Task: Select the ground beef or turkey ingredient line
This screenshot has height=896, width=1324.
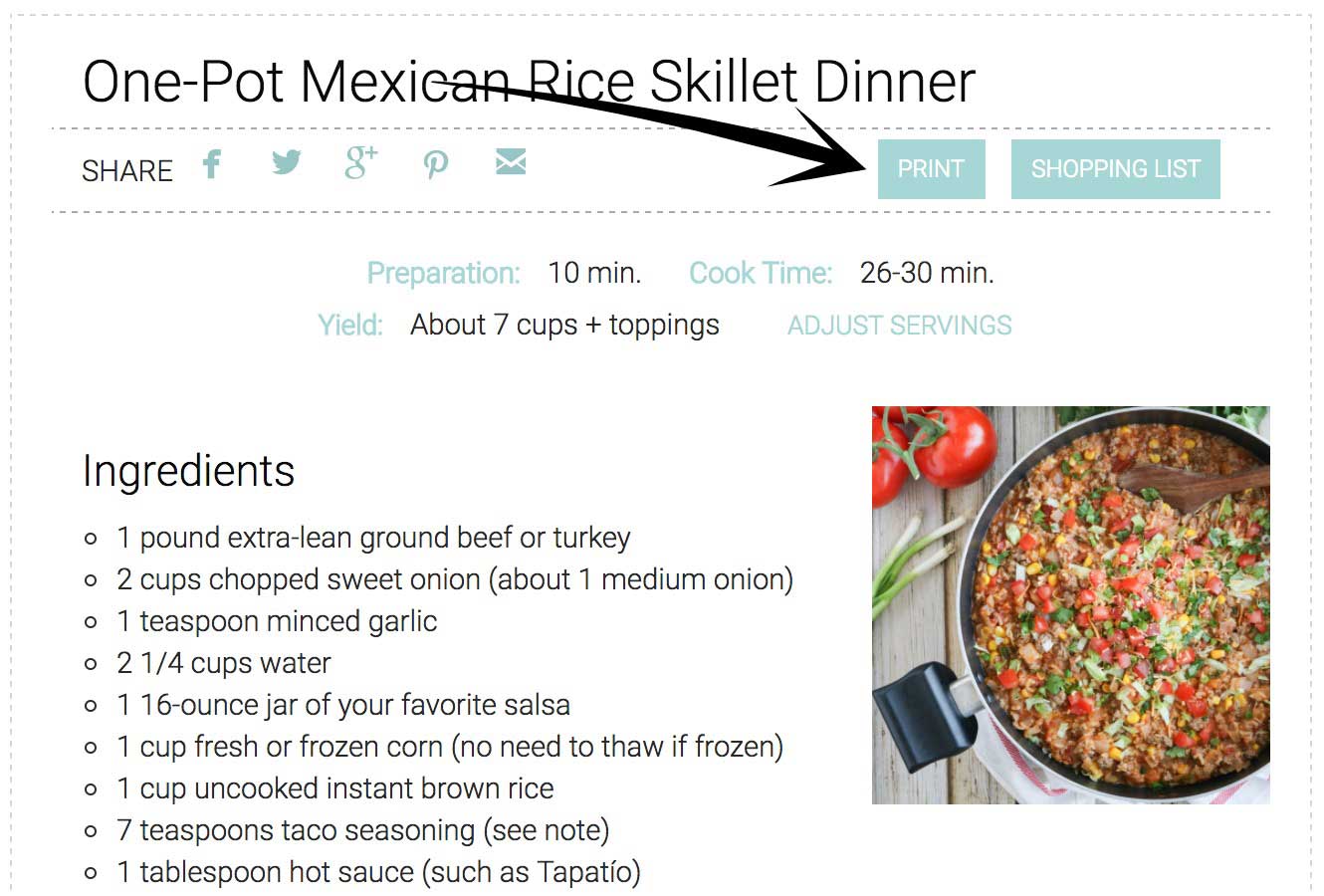Action: click(373, 538)
